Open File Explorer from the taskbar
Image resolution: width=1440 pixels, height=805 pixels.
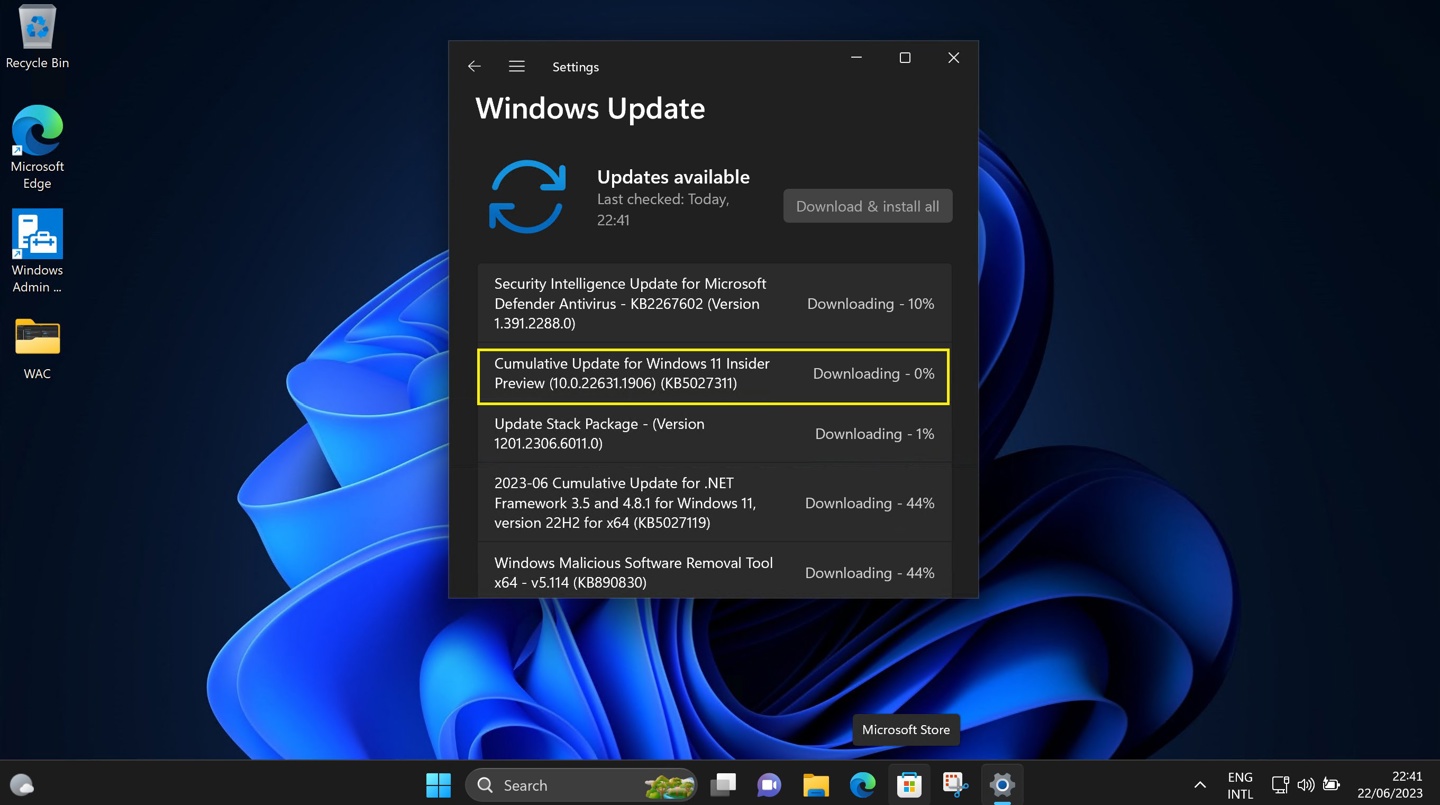(815, 785)
